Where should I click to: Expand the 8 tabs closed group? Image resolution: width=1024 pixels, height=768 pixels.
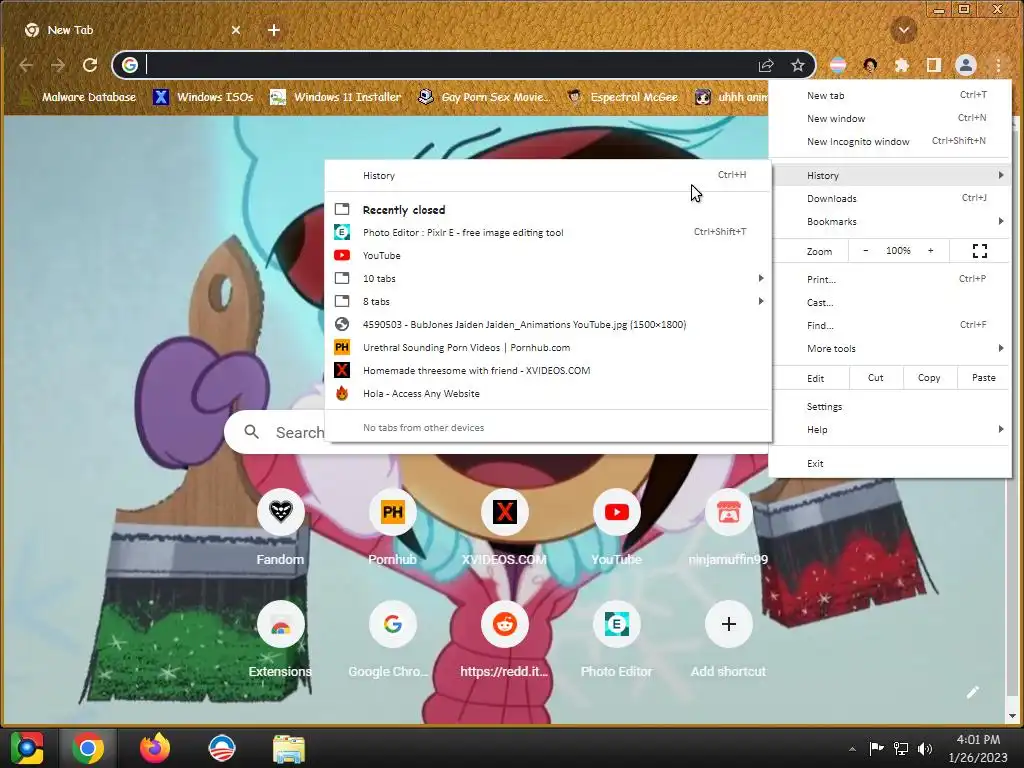tap(548, 301)
